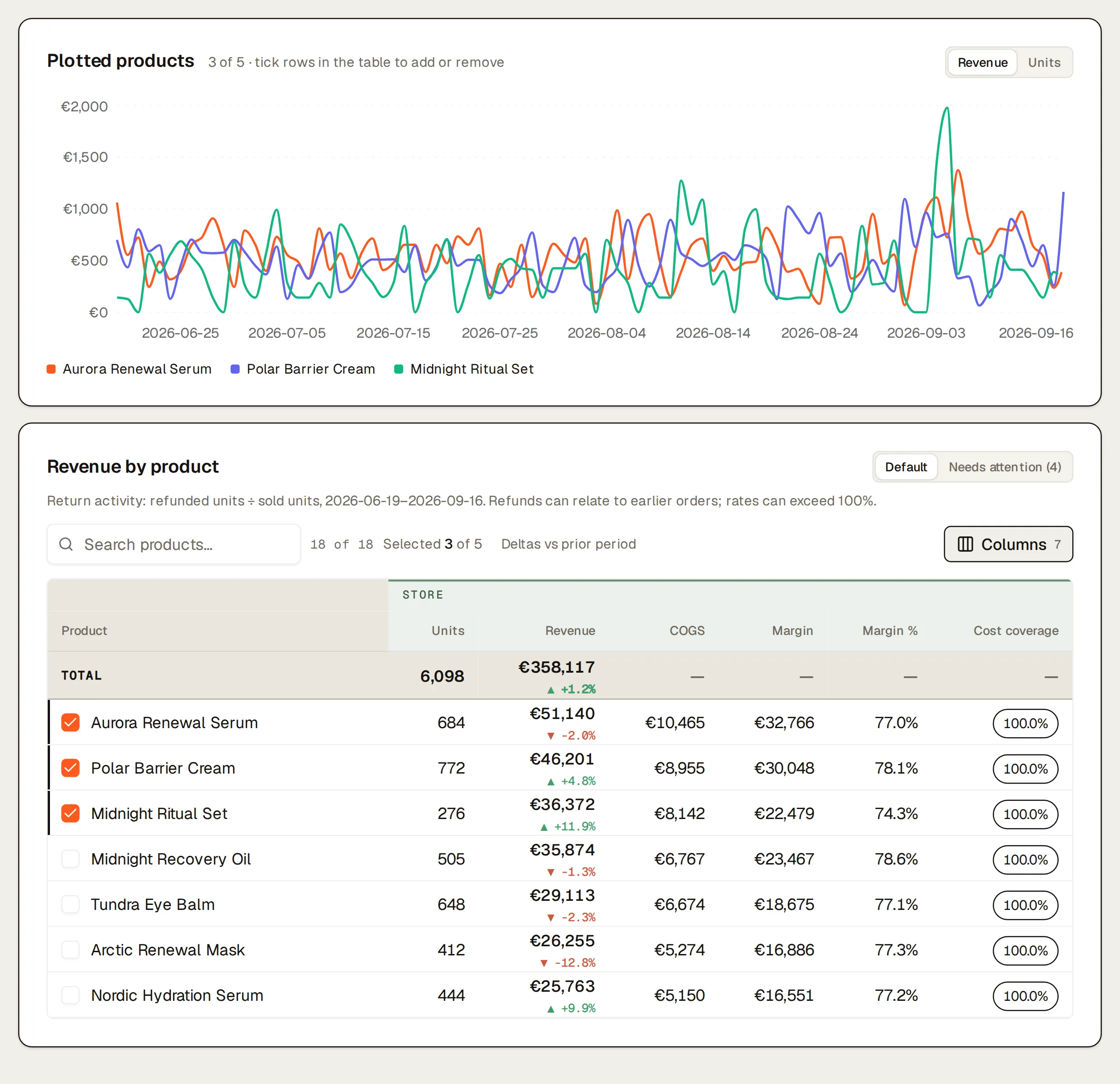Click total revenue €358,117 cell
This screenshot has height=1084, width=1120.
pos(556,667)
